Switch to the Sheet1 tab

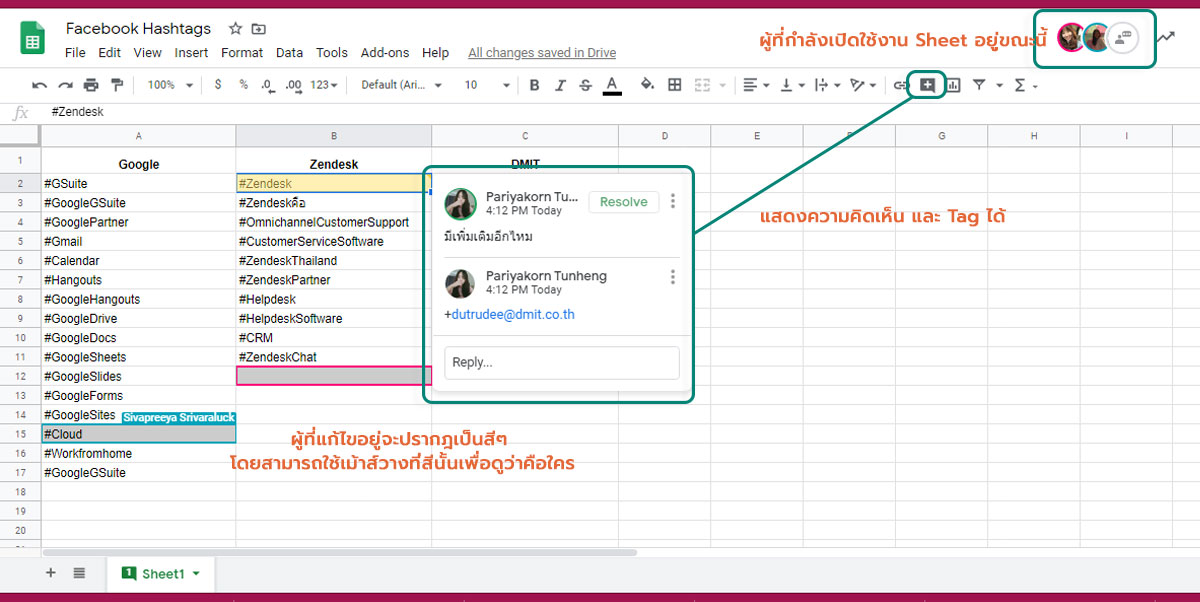pyautogui.click(x=162, y=574)
